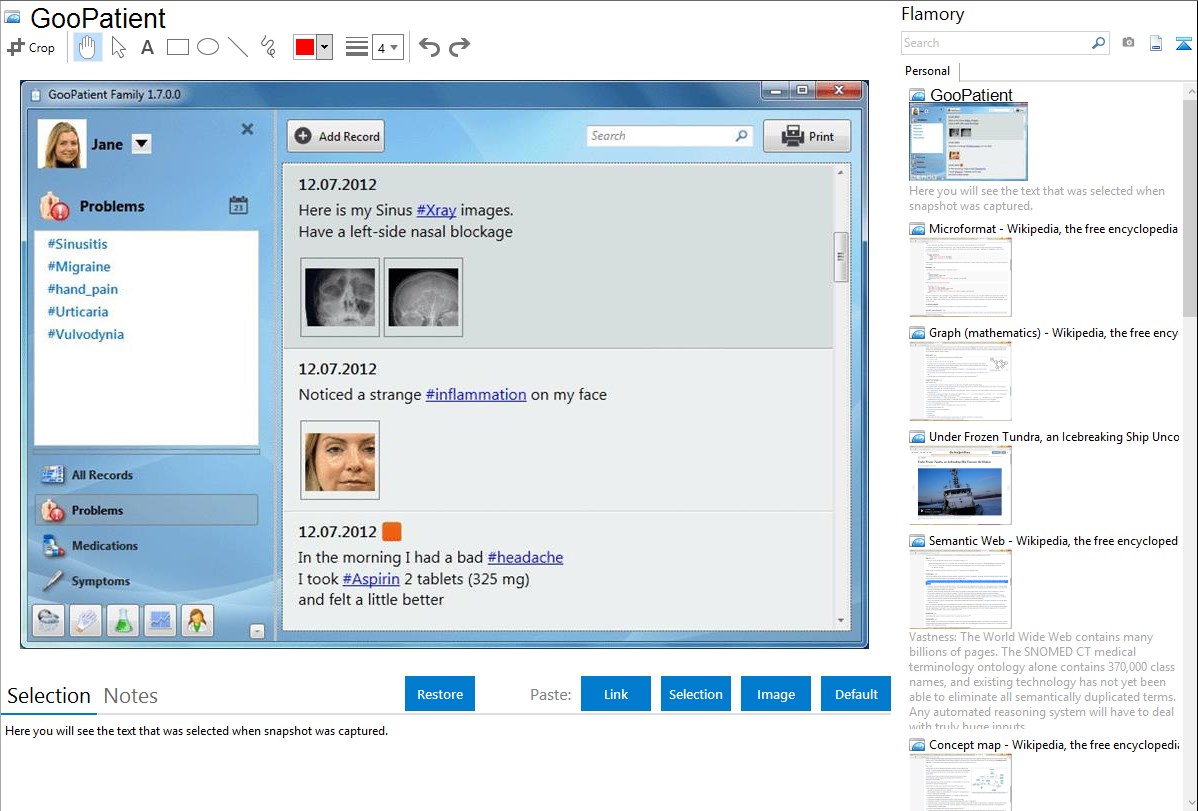Open All Records in sidebar
Screen dimensions: 1198x811
point(146,475)
